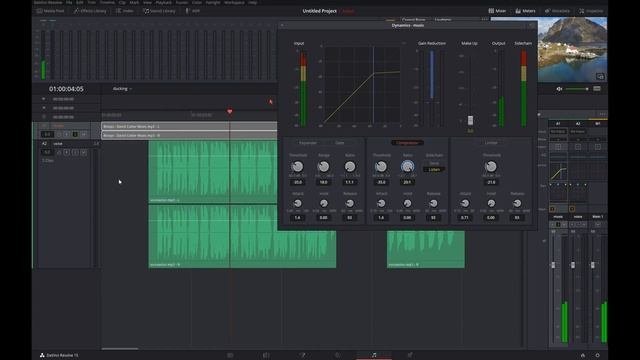Image resolution: width=640 pixels, height=360 pixels.
Task: Click the monitor volume slider
Action: [x=577, y=89]
